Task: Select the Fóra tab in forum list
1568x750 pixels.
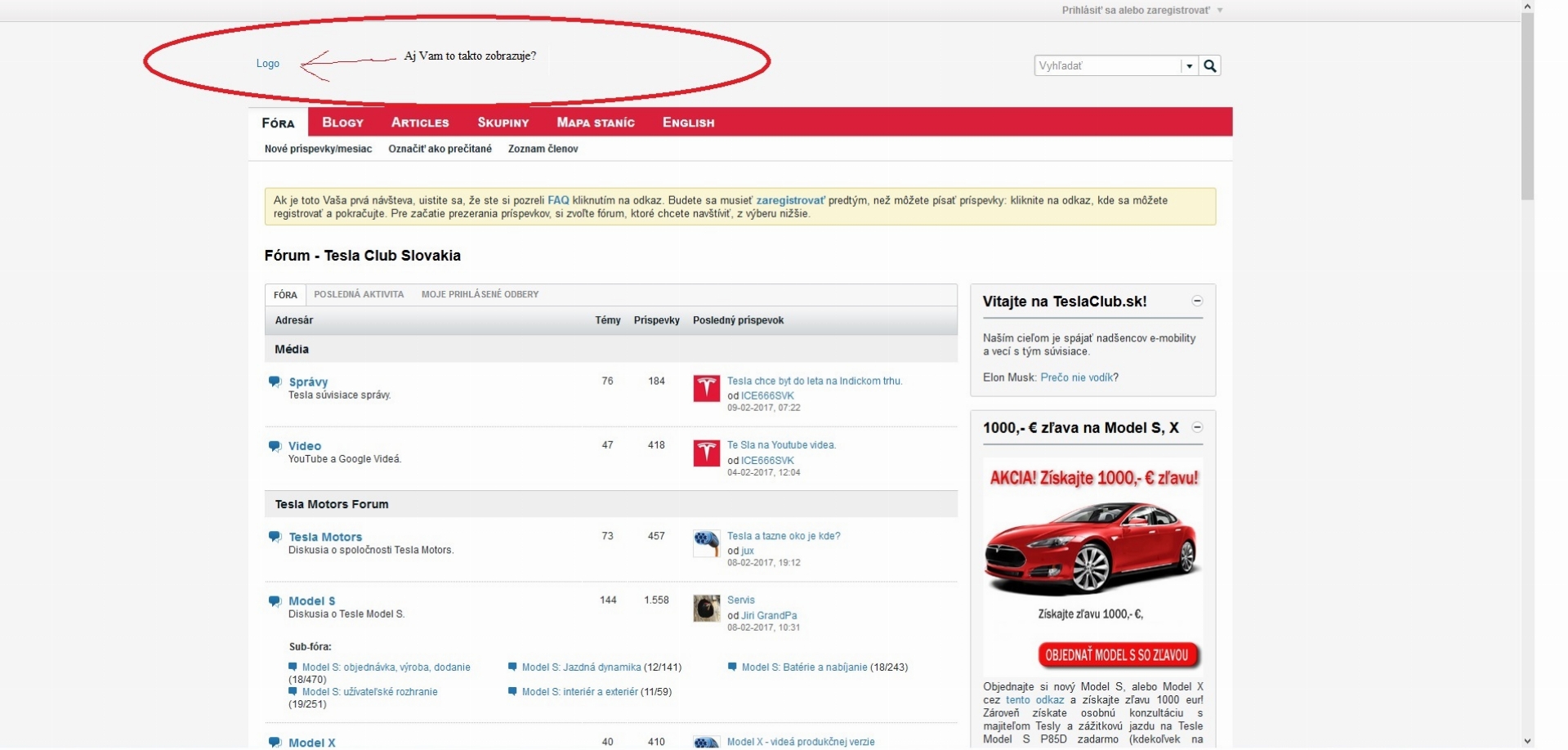Action: [x=285, y=295]
